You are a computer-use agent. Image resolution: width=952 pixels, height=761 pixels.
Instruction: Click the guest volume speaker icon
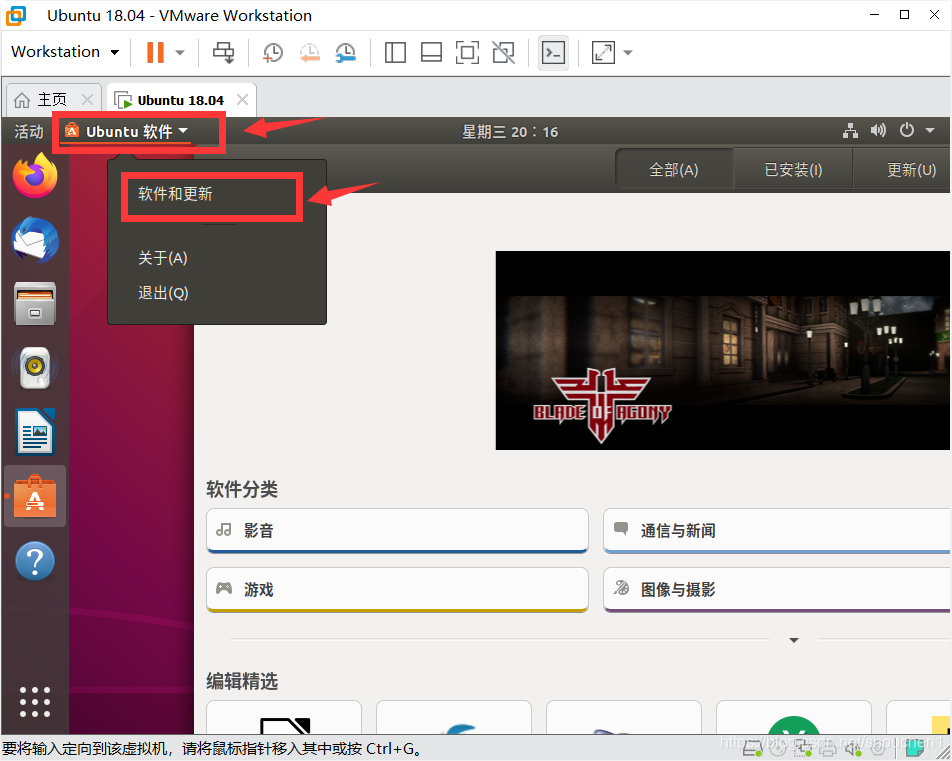[x=878, y=131]
